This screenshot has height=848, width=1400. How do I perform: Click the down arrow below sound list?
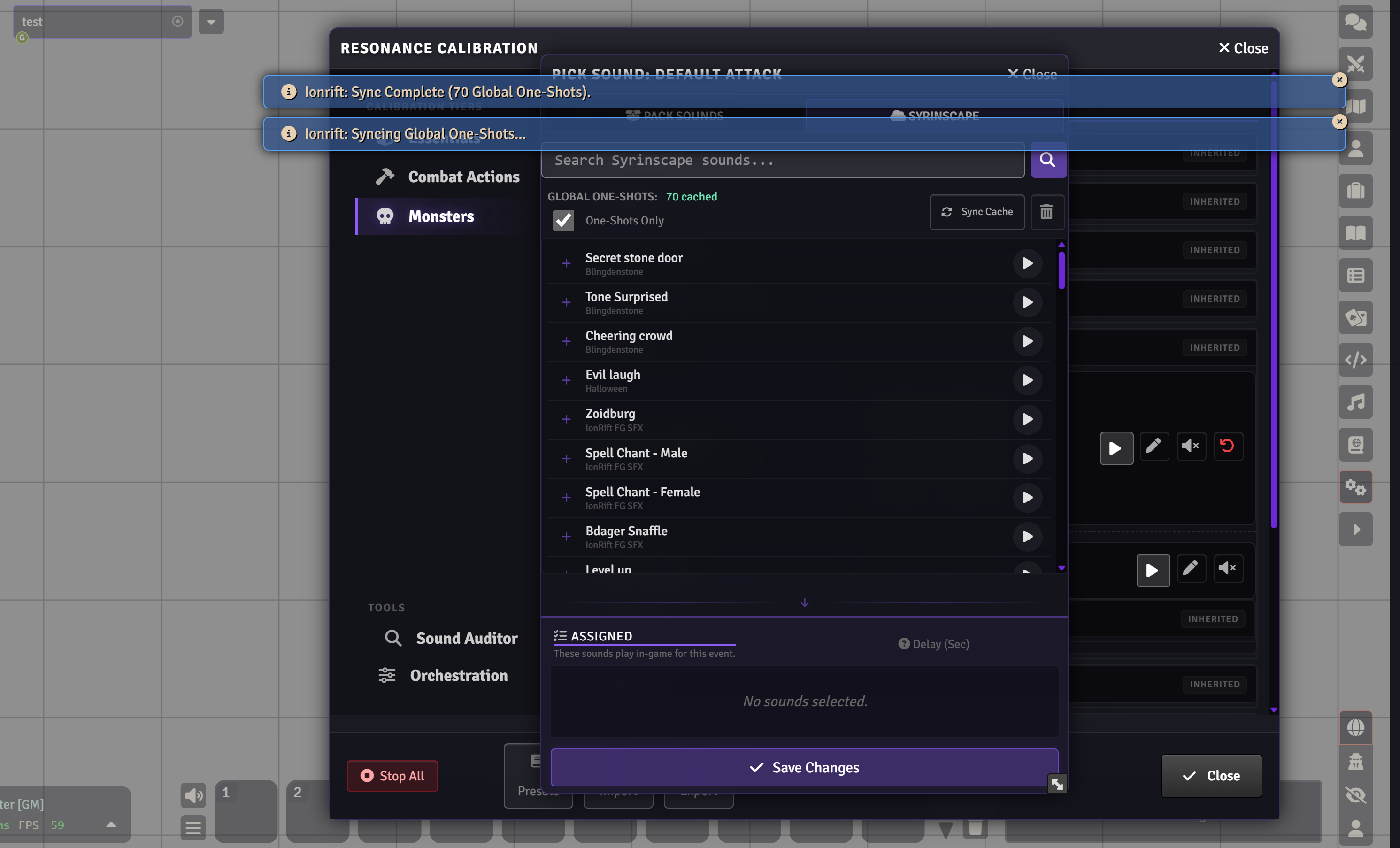(x=804, y=602)
